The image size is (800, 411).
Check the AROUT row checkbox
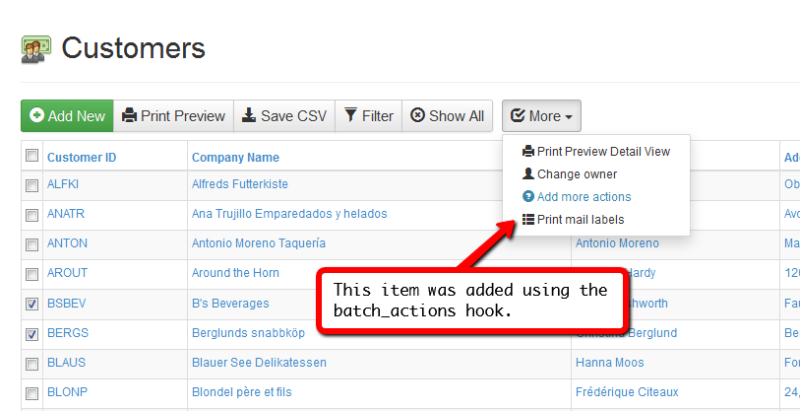[32, 274]
